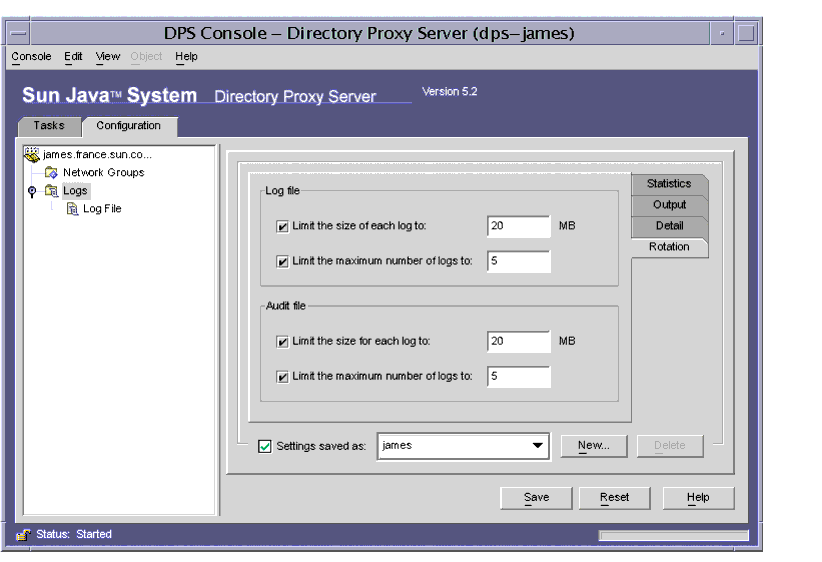Select james.france.sun.co... tree node
822x562 pixels.
pos(98,154)
